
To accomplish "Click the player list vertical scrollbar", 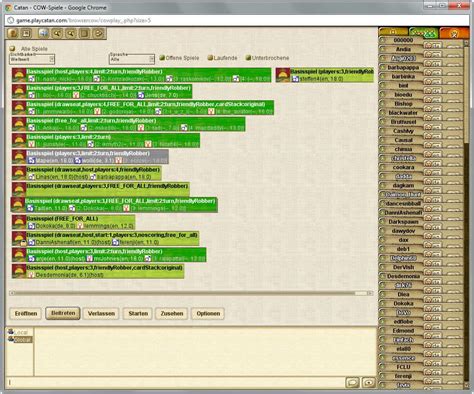I will [466, 213].
